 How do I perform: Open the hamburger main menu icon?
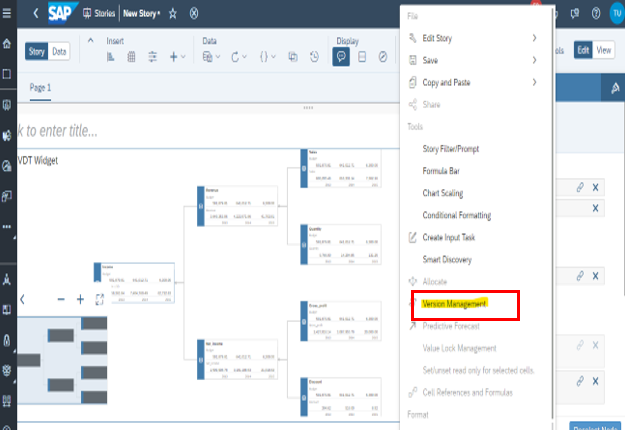click(9, 14)
